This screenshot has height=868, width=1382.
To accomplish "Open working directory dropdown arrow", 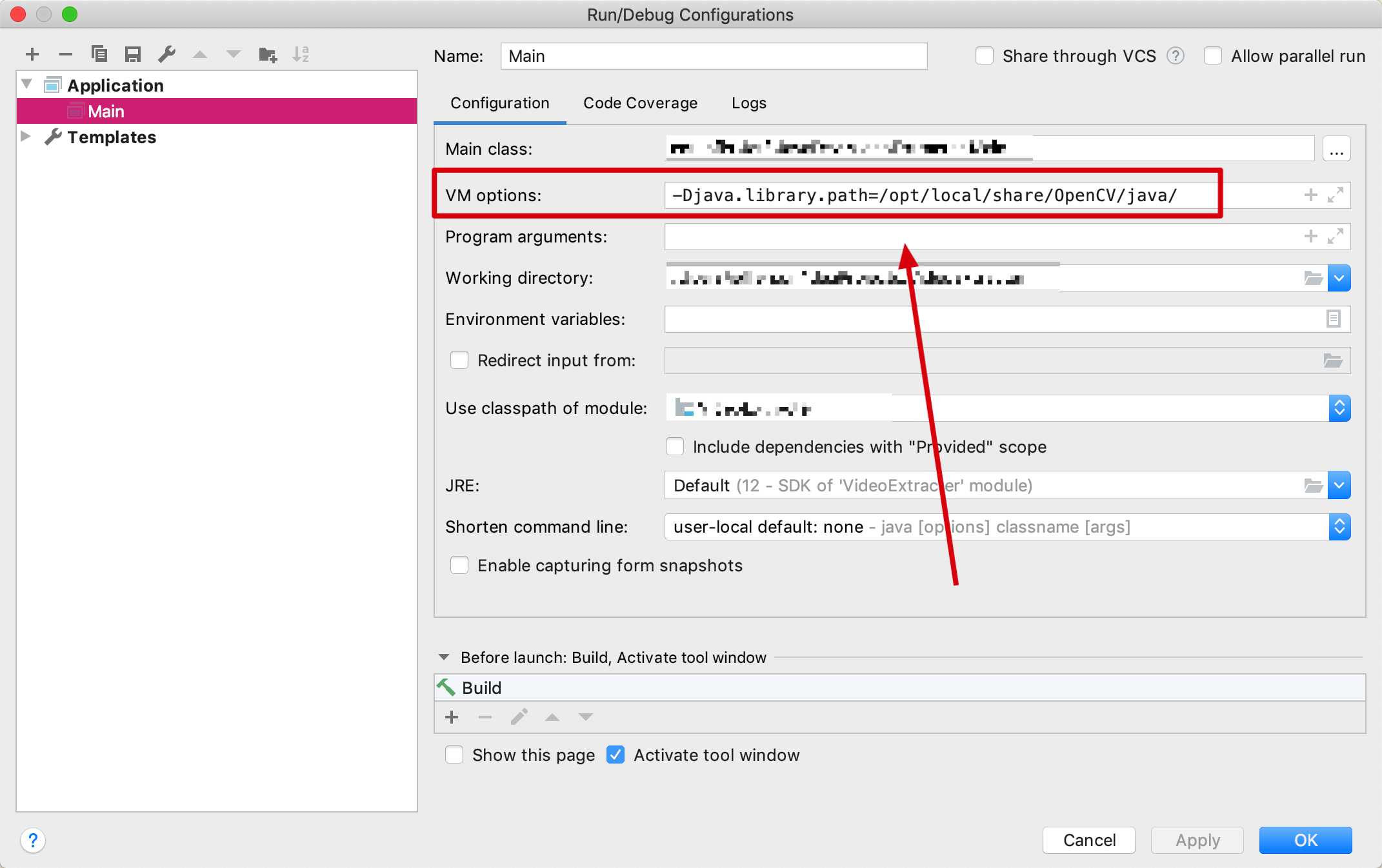I will (x=1339, y=279).
